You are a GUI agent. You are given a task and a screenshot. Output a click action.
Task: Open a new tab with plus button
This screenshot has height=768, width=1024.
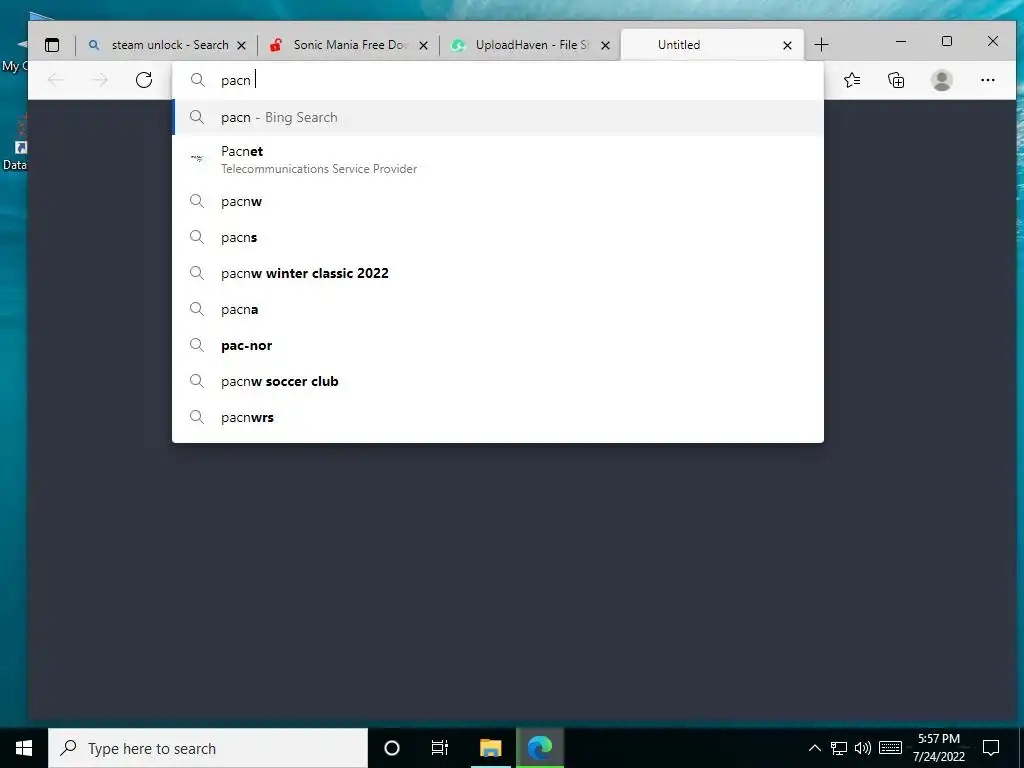pyautogui.click(x=821, y=44)
